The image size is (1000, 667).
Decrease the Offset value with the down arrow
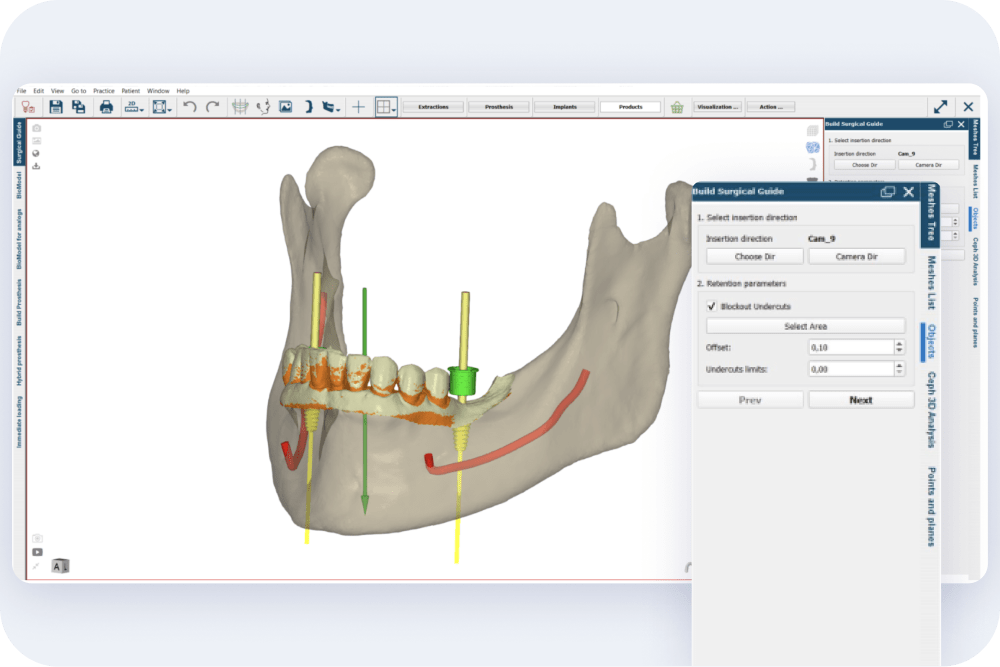click(x=899, y=351)
